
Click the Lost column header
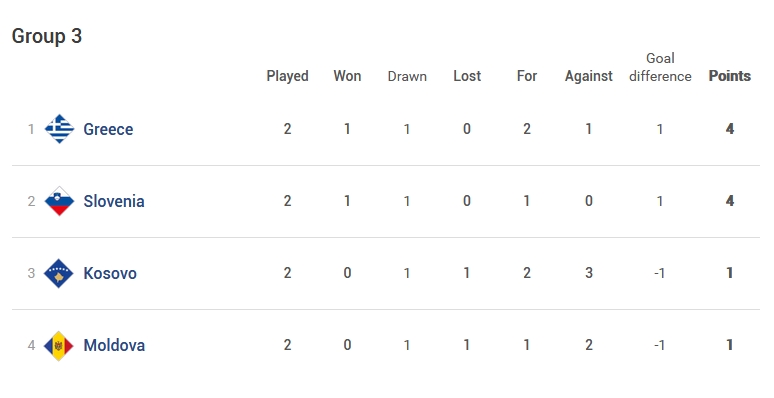[x=467, y=76]
